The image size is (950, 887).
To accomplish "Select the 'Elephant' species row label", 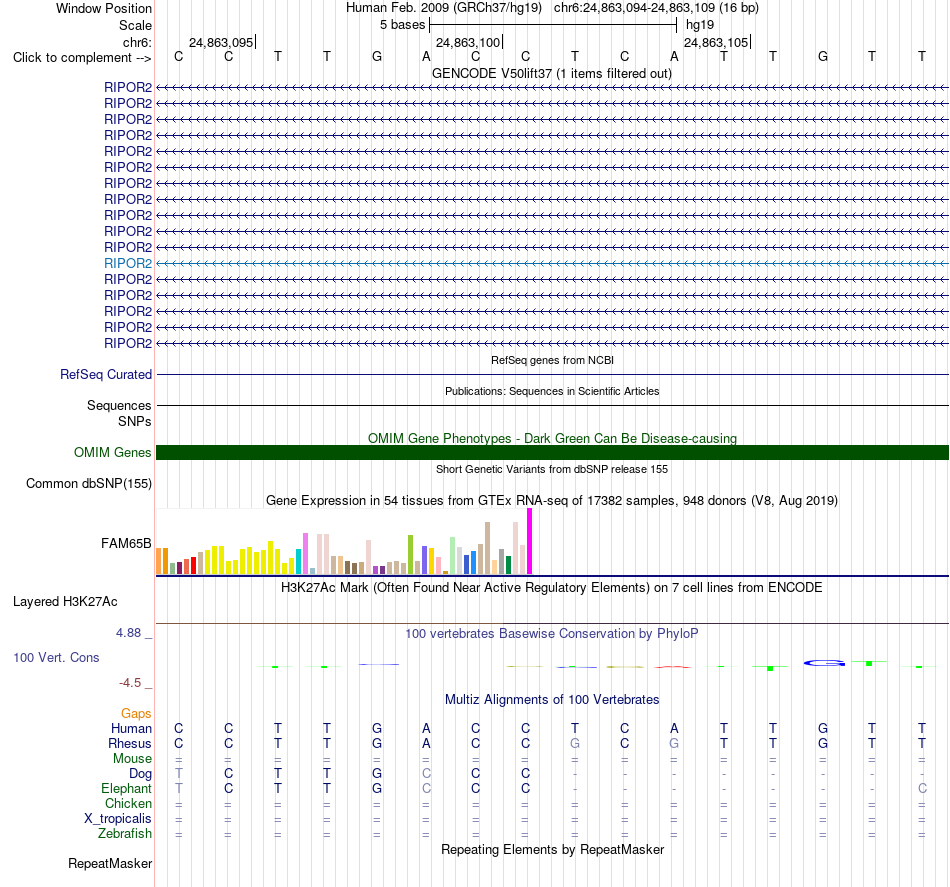I will coord(126,788).
